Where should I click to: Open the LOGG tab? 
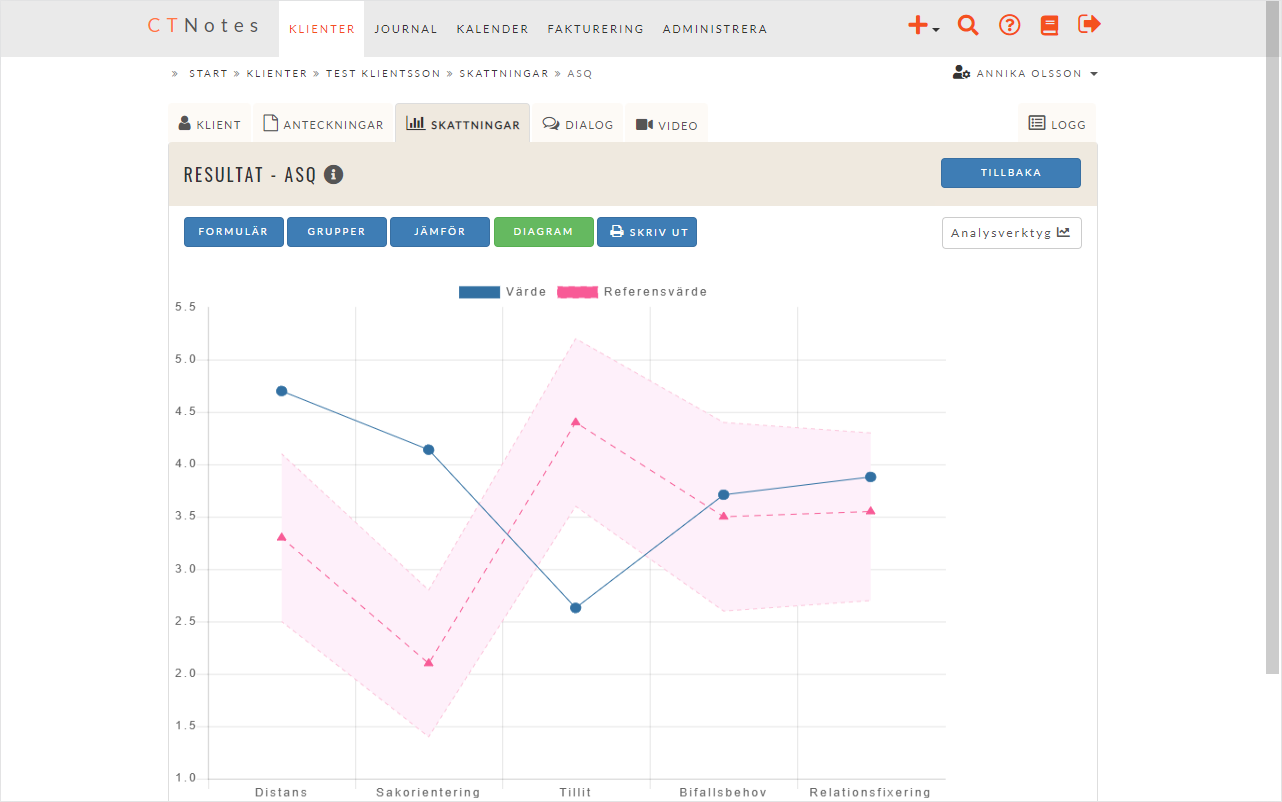(x=1057, y=124)
